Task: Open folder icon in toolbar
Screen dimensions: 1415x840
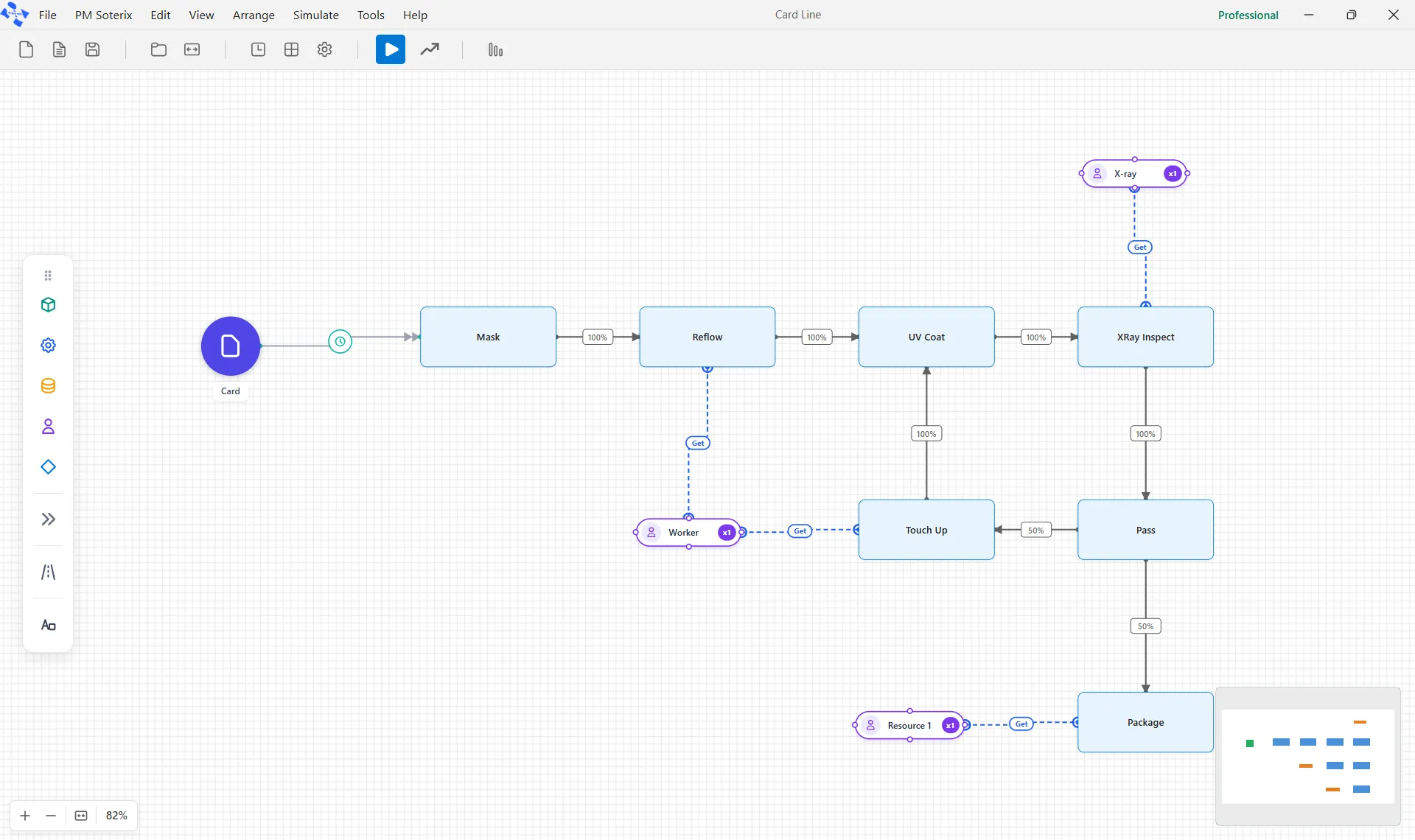Action: click(x=158, y=50)
